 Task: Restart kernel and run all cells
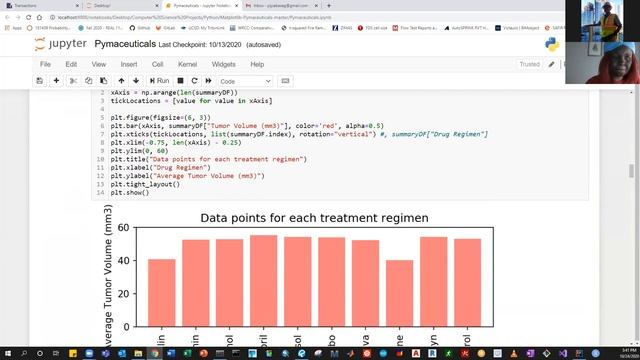pyautogui.click(x=209, y=81)
